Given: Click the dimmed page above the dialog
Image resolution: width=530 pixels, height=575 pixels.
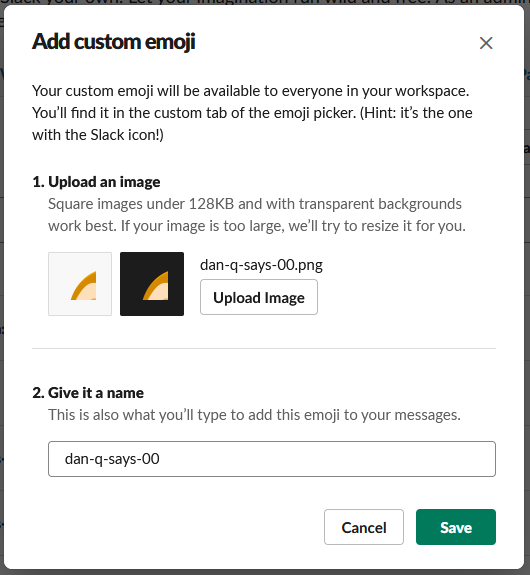Looking at the screenshot, I should 265,2.
